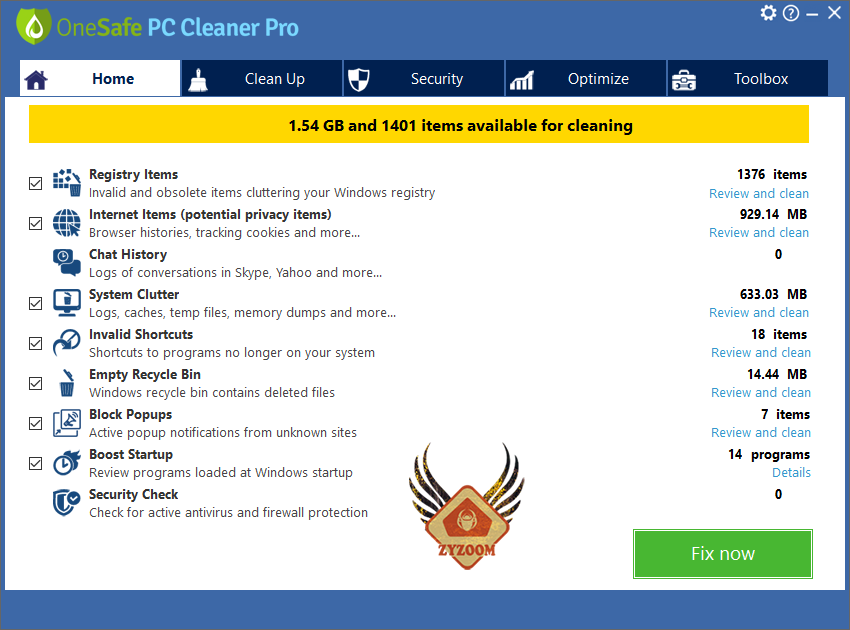Open the Toolbox tab
The height and width of the screenshot is (630, 850).
[748, 79]
